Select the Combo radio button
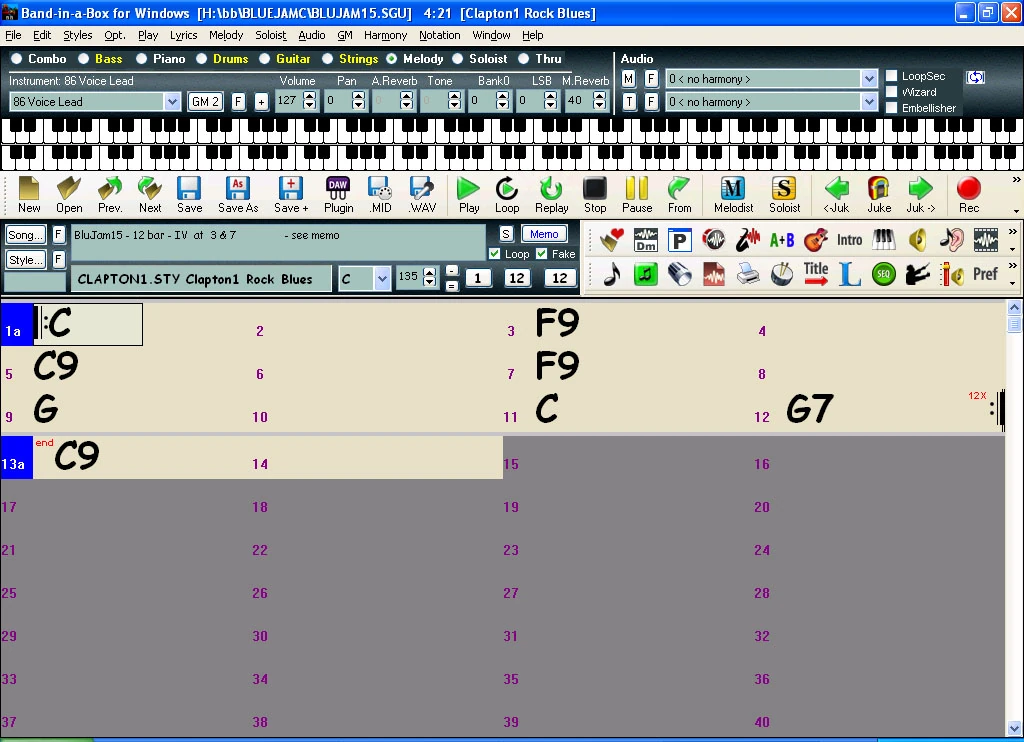The width and height of the screenshot is (1024, 742). pyautogui.click(x=17, y=59)
